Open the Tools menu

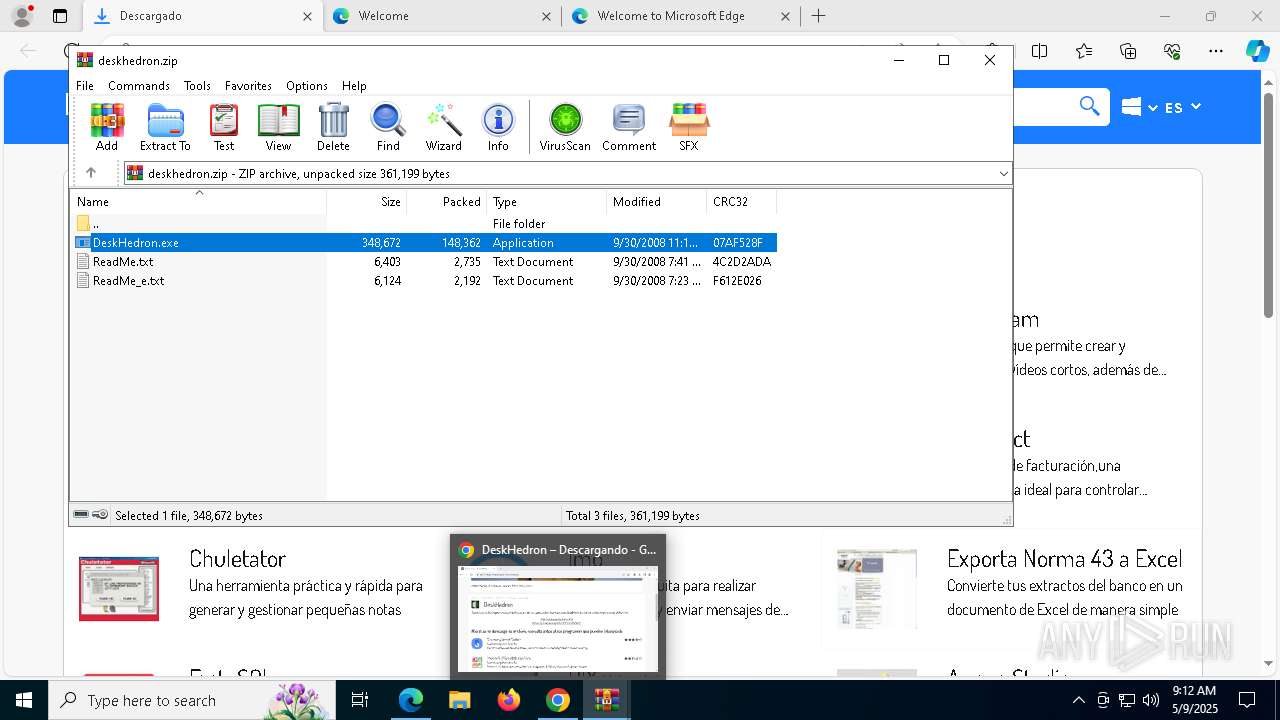pos(197,86)
